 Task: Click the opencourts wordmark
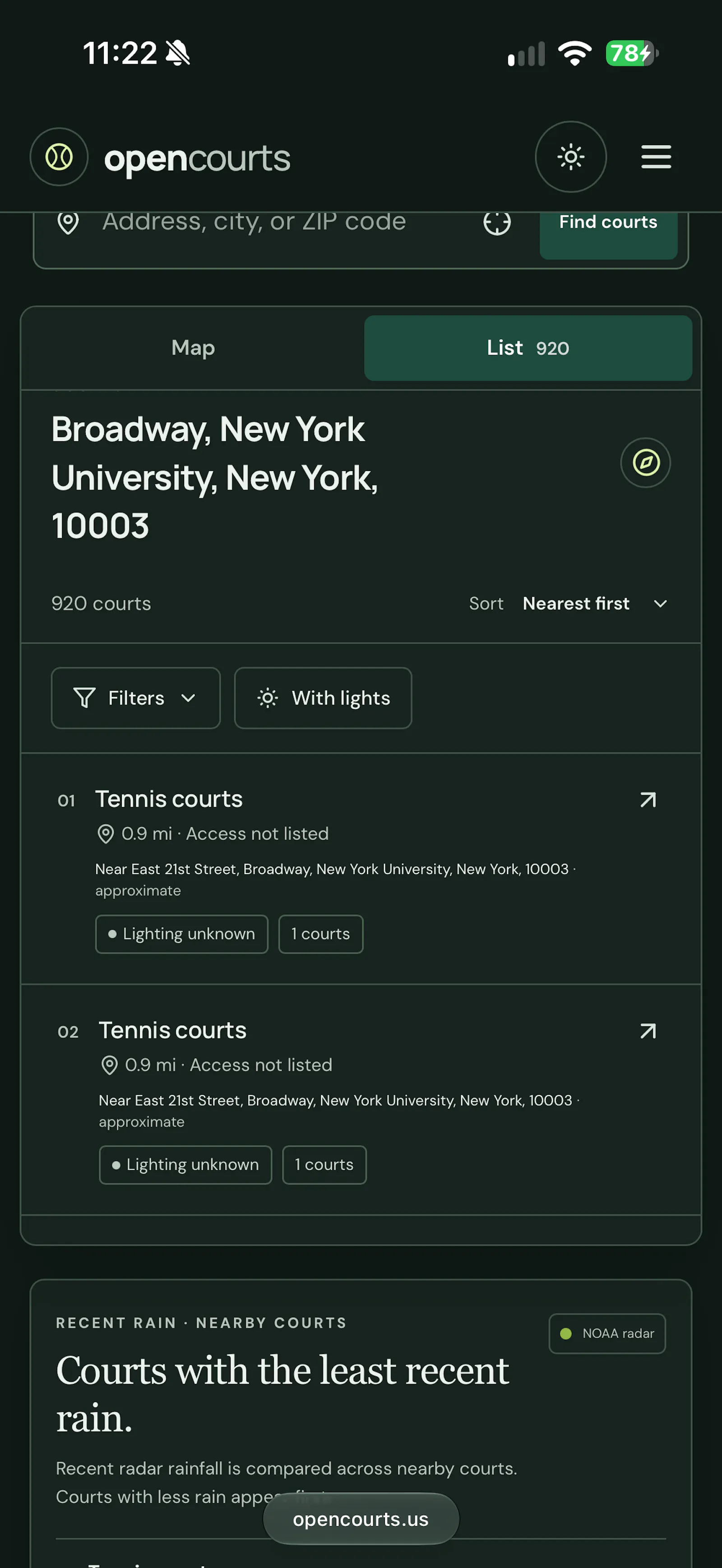[197, 160]
